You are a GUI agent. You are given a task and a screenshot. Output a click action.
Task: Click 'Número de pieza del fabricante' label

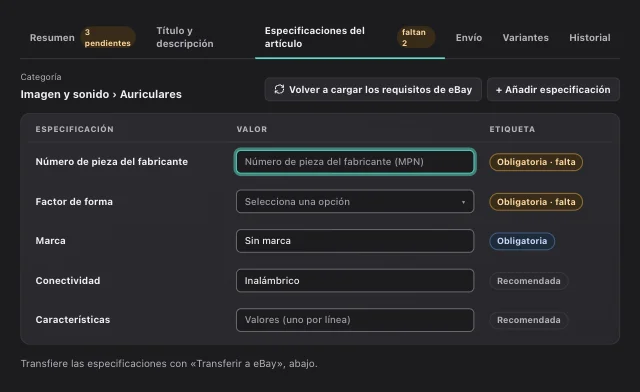tap(111, 162)
